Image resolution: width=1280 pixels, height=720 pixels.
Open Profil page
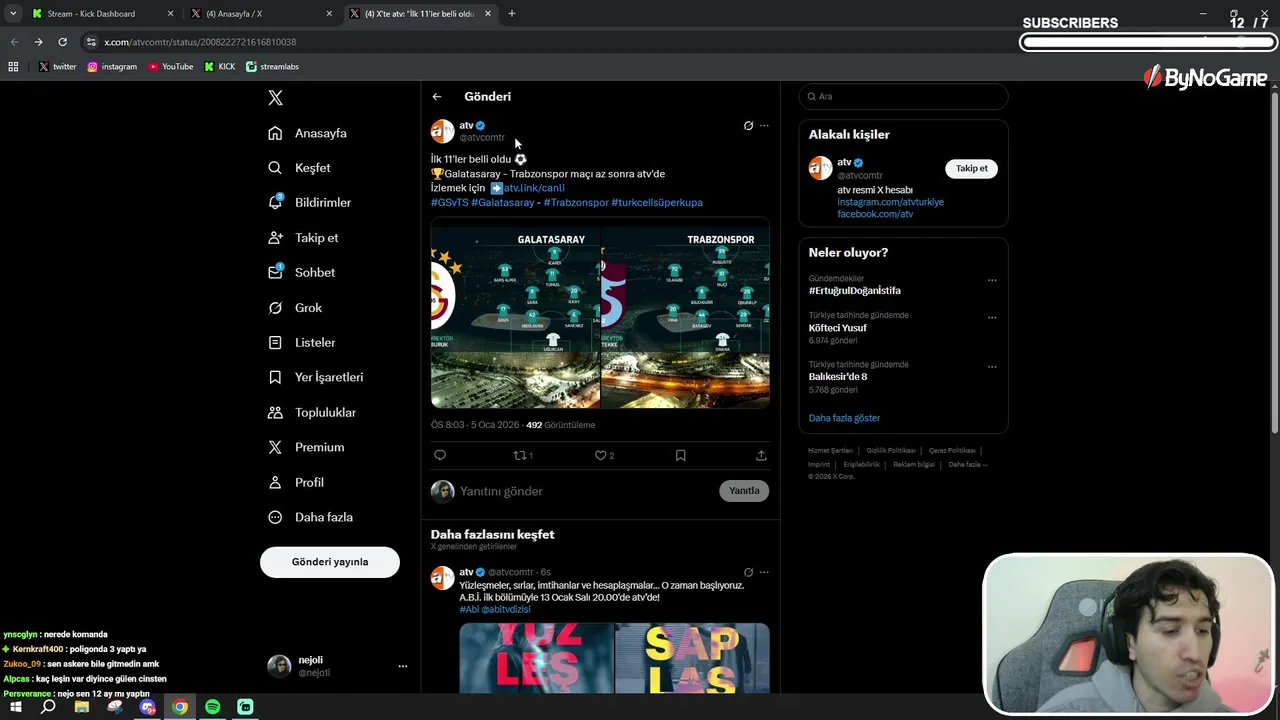coord(296,482)
